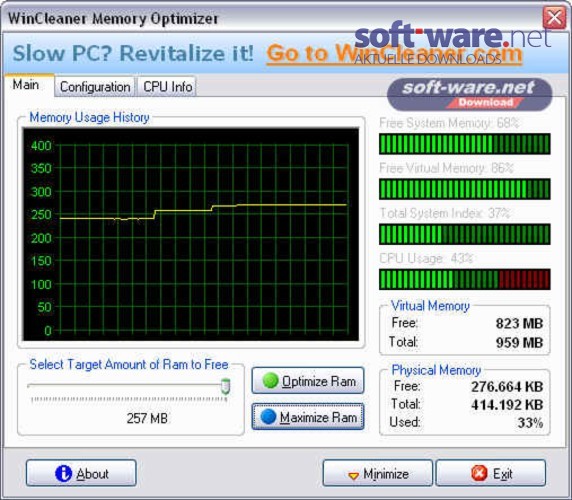
Task: Click the Free Virtual Memory label
Action: 447,168
